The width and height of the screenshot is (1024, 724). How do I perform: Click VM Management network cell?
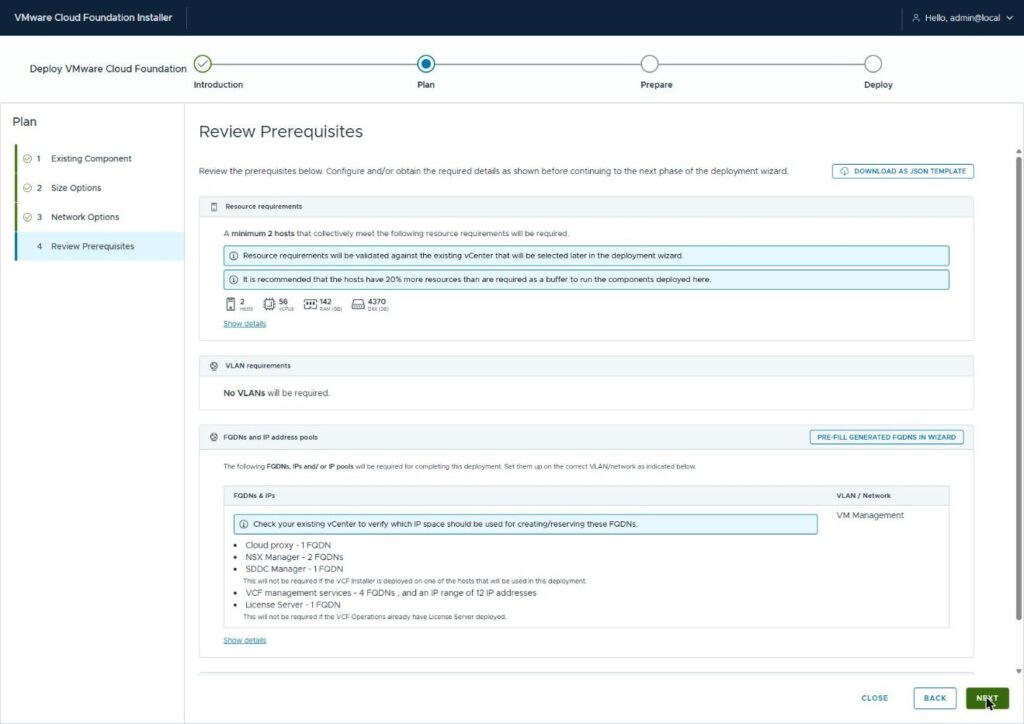coord(870,515)
